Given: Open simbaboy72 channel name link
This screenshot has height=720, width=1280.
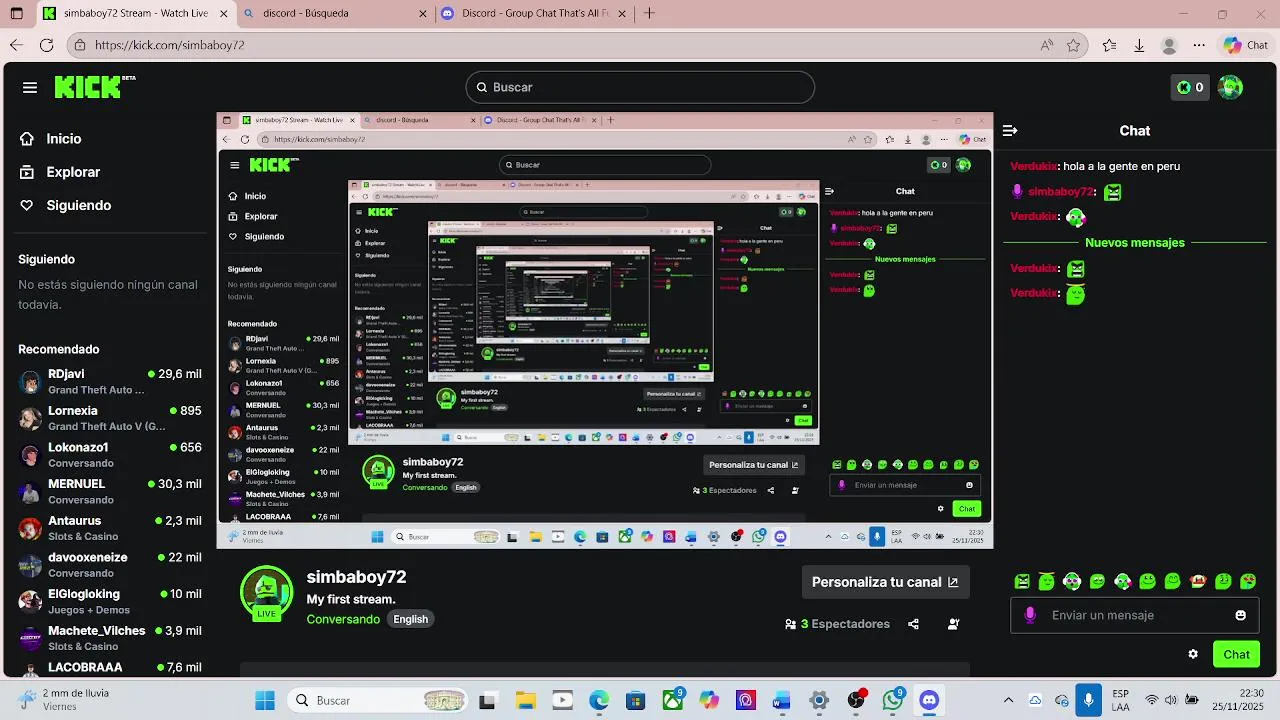Looking at the screenshot, I should pos(356,577).
